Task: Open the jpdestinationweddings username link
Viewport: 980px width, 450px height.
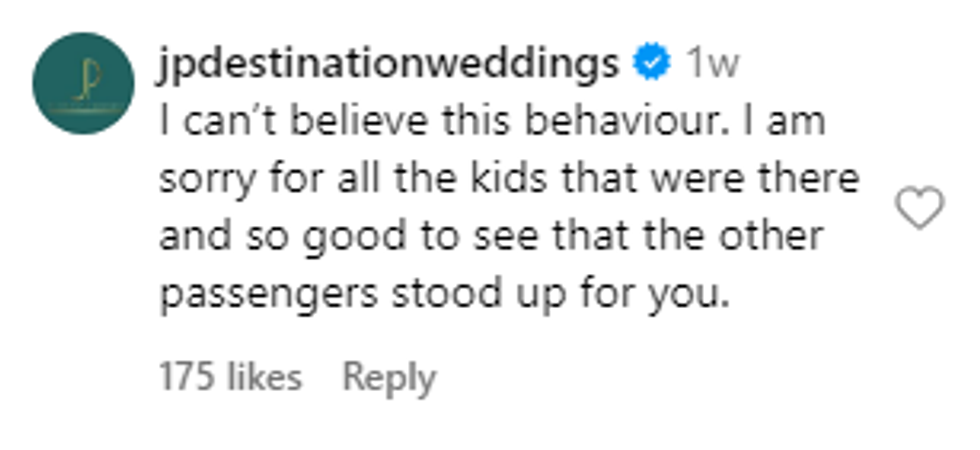Action: tap(389, 65)
